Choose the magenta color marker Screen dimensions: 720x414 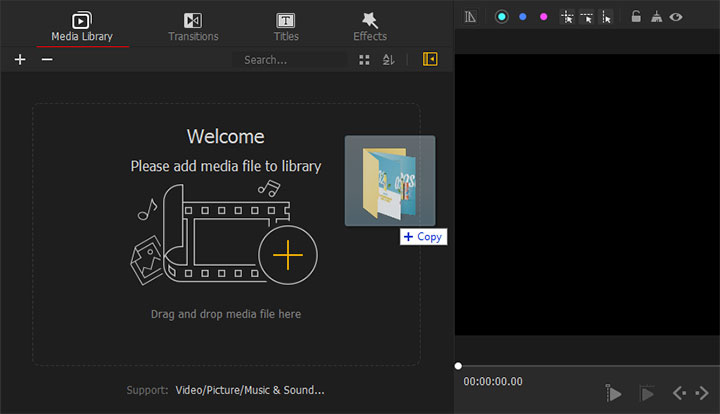pyautogui.click(x=544, y=17)
